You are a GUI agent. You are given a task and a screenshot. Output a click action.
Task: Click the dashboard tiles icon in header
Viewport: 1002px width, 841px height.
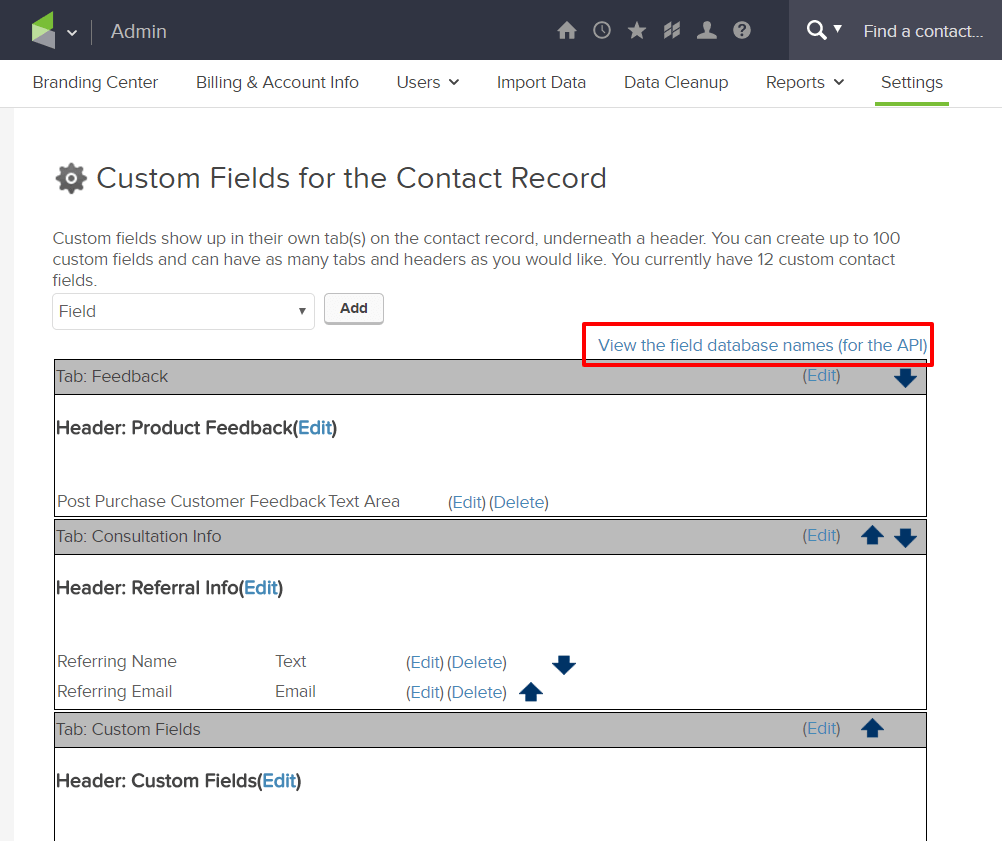tap(672, 30)
